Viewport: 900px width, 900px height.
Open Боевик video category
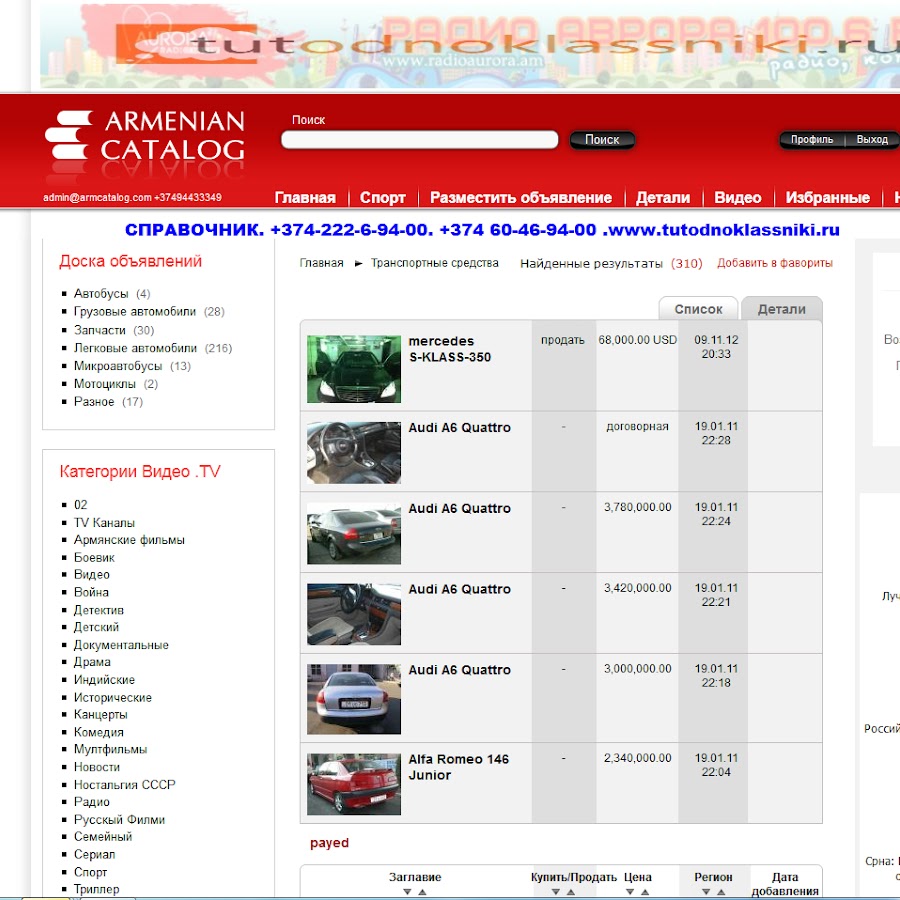(x=94, y=557)
